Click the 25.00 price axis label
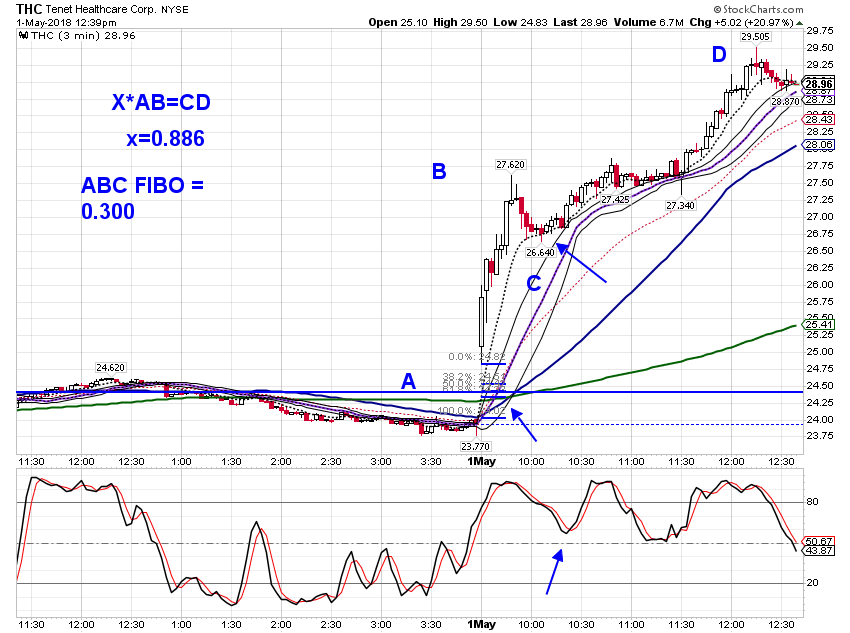 [x=820, y=352]
